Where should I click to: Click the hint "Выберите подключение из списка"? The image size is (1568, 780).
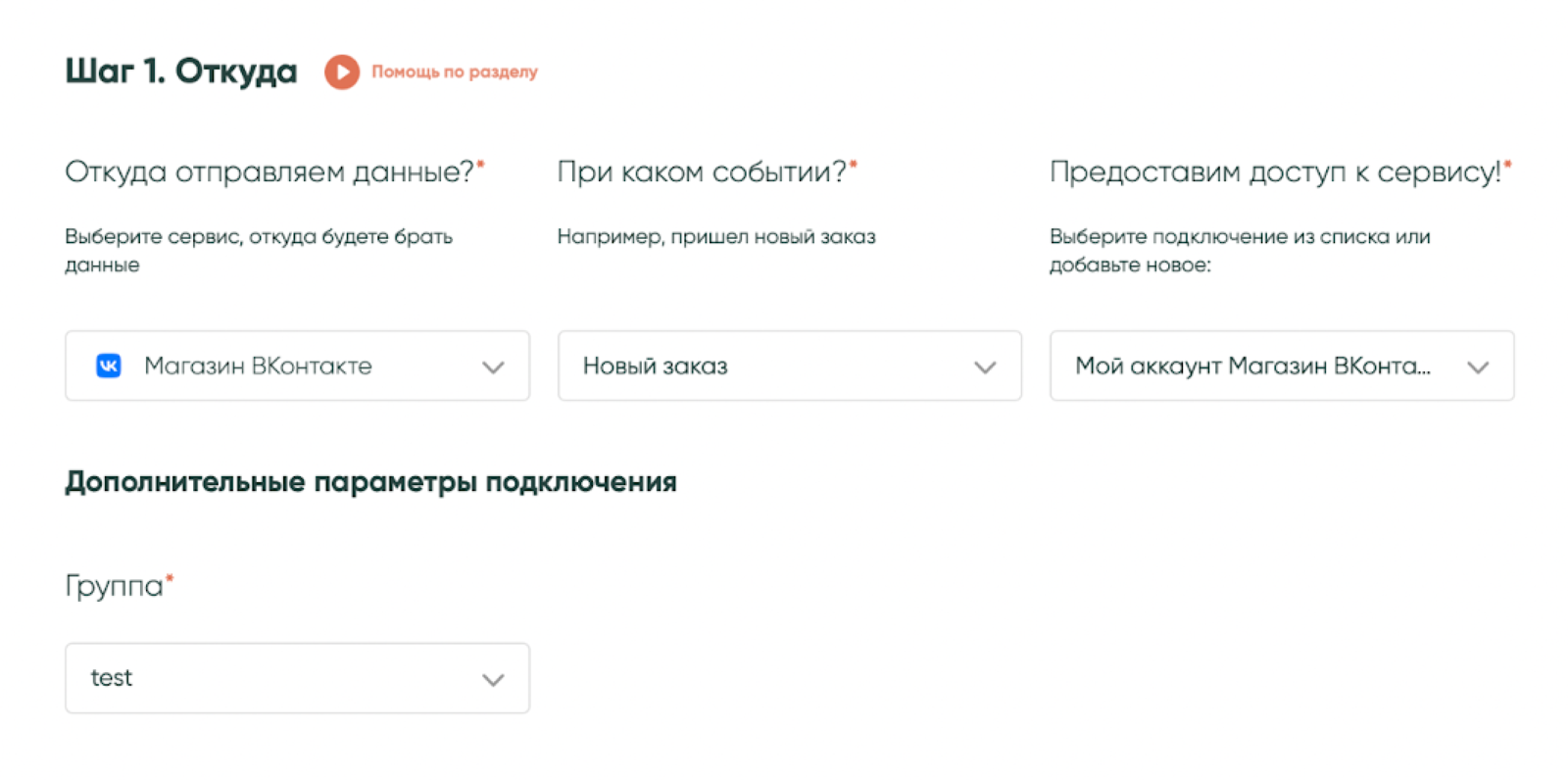point(1240,236)
